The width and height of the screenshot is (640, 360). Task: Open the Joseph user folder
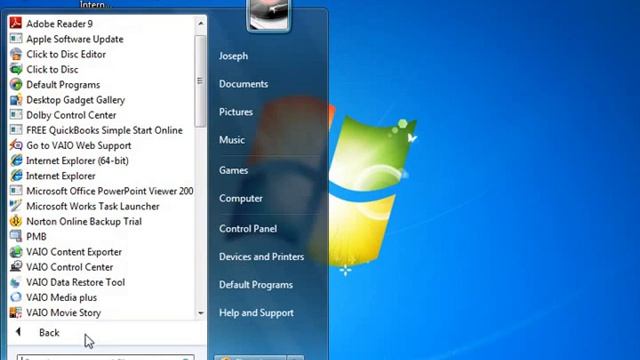point(233,56)
